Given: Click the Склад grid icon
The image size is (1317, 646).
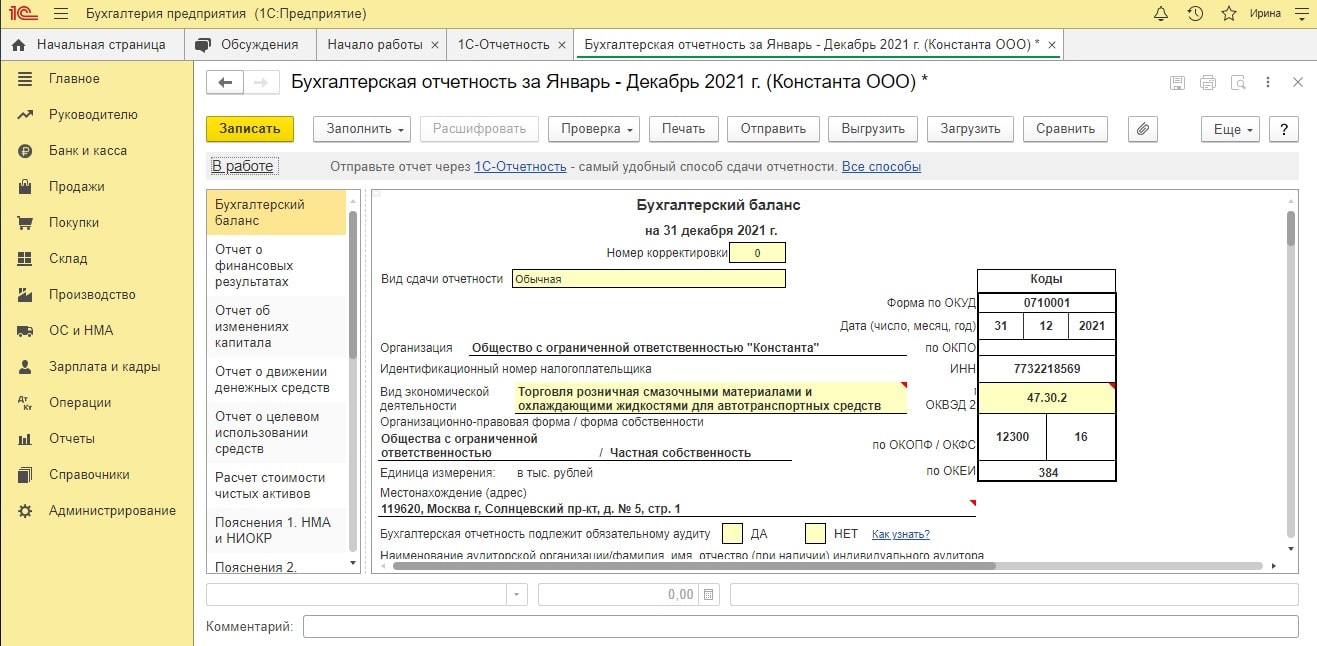Looking at the screenshot, I should [x=26, y=259].
